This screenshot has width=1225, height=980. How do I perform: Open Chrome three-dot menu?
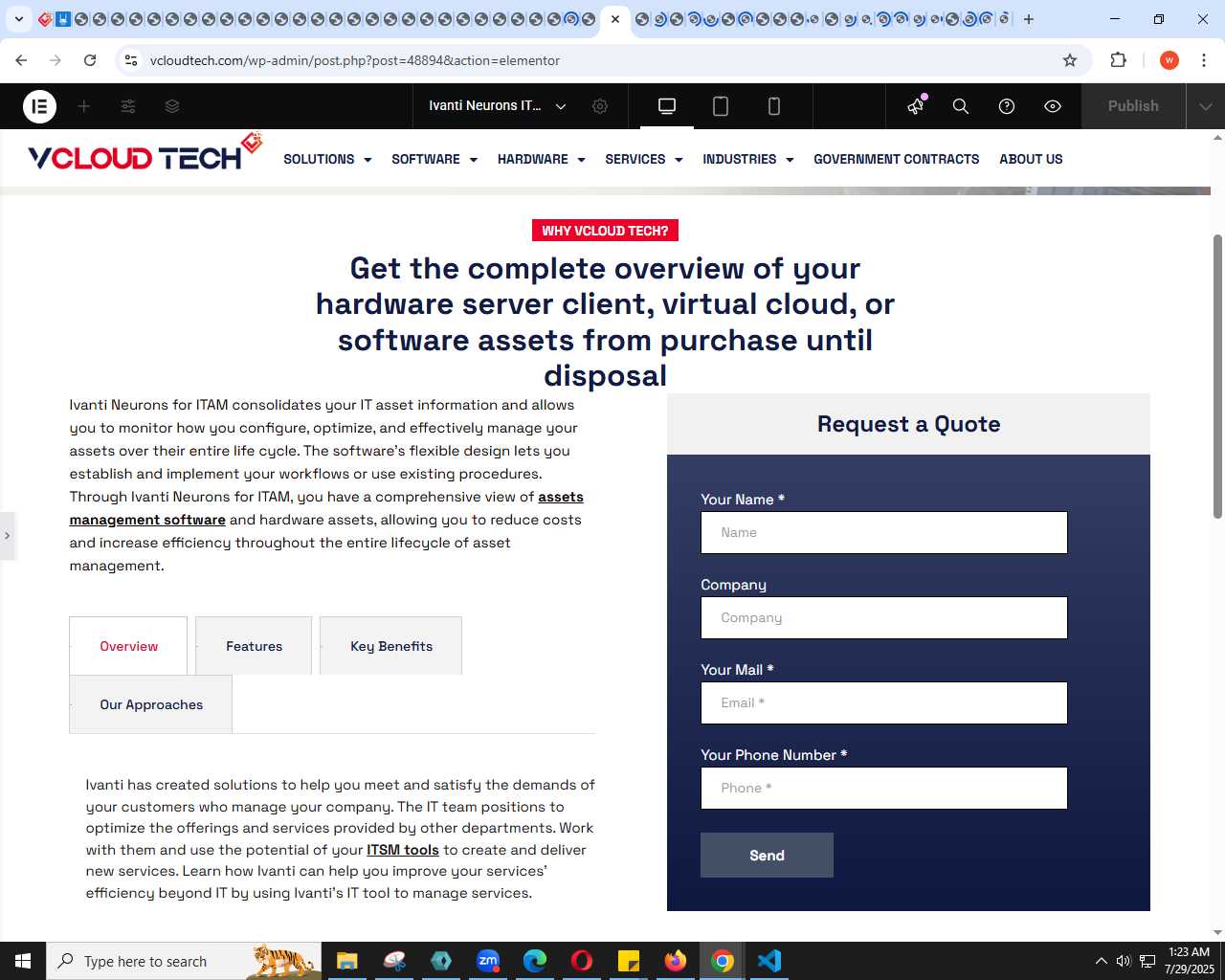1204,60
